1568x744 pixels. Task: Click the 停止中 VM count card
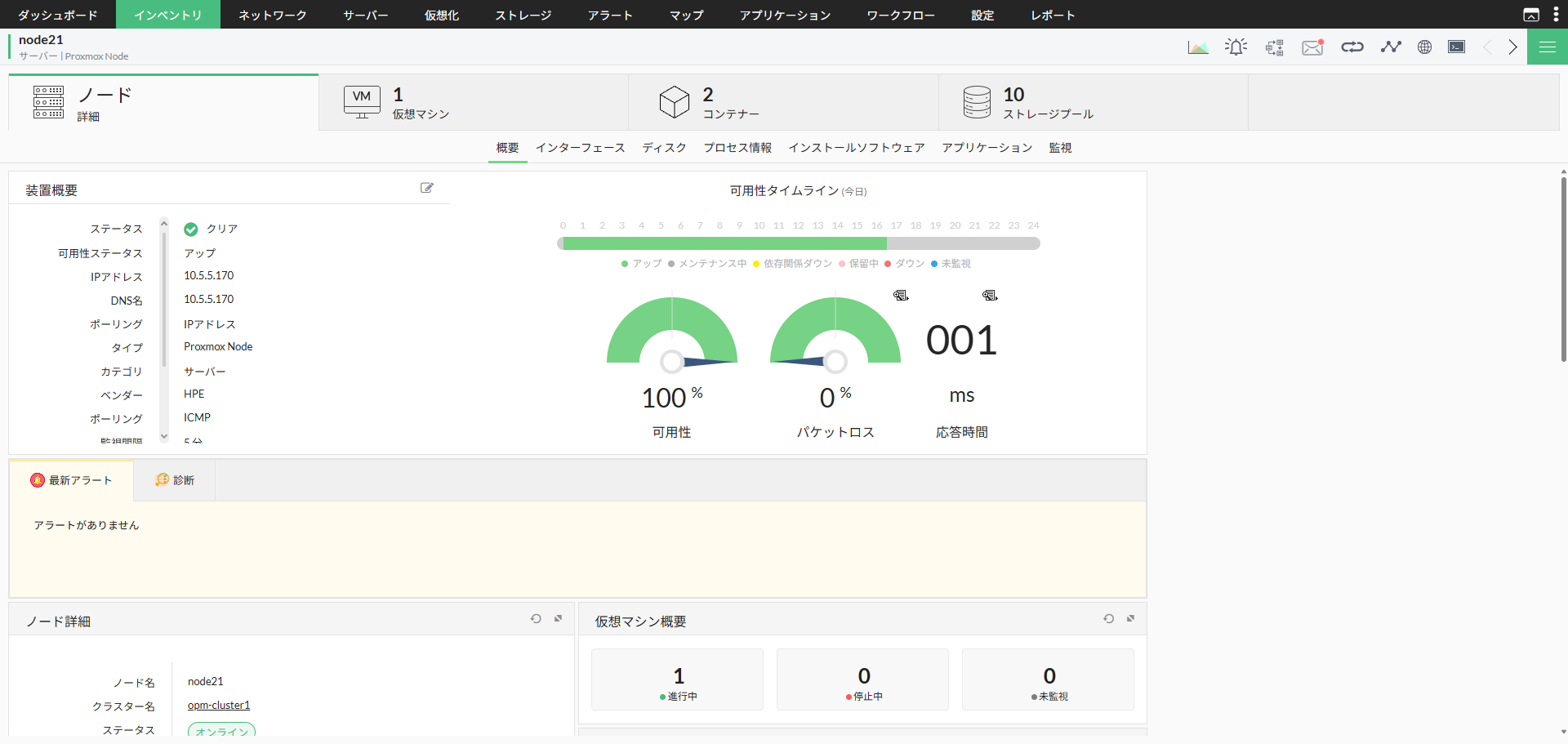[863, 679]
